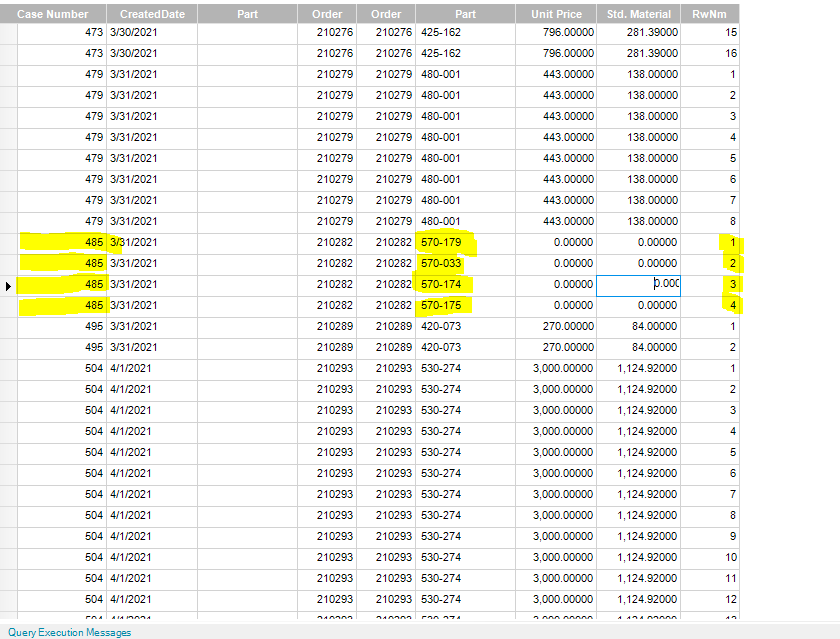Image resolution: width=840 pixels, height=639 pixels.
Task: Click RwNm 9 in case 504 row
Action: (710, 536)
